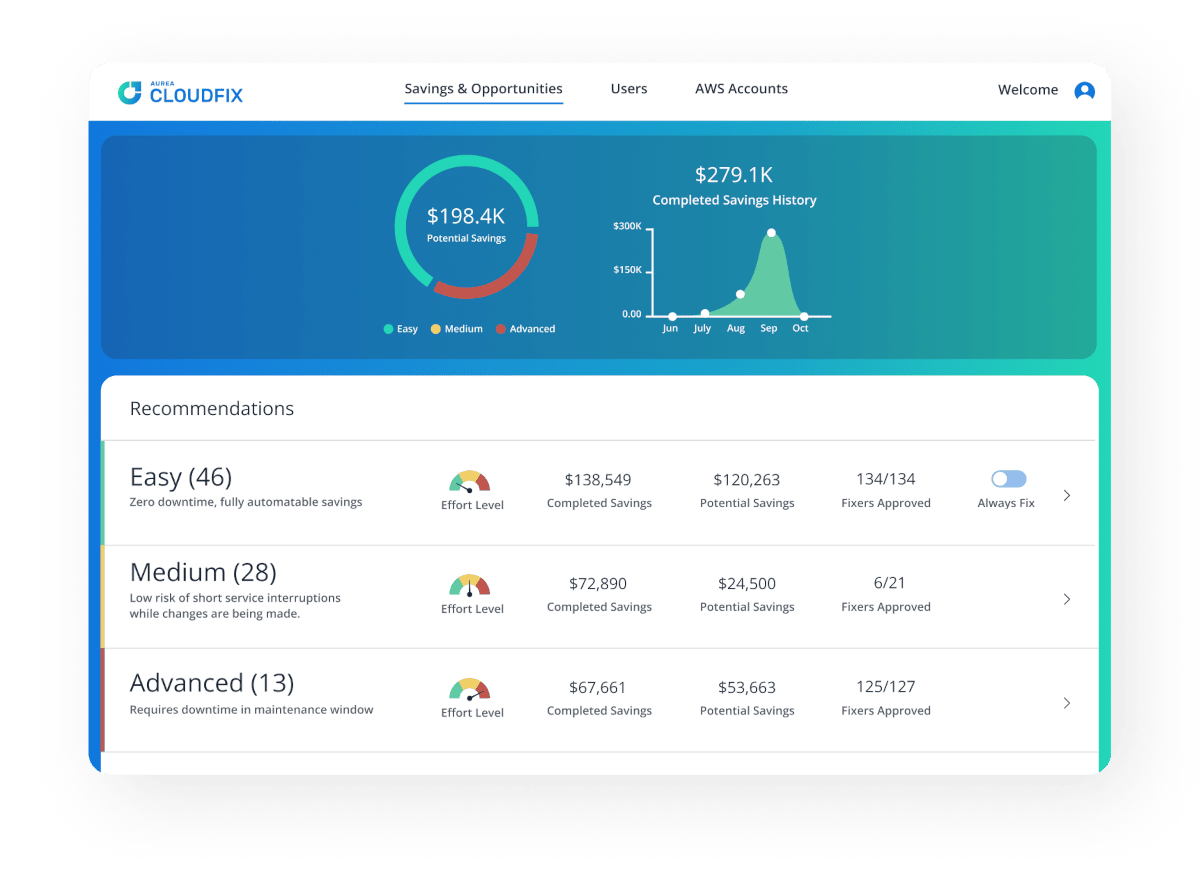Click the Easy effort level gauge icon
This screenshot has height=879, width=1200.
coord(471,482)
